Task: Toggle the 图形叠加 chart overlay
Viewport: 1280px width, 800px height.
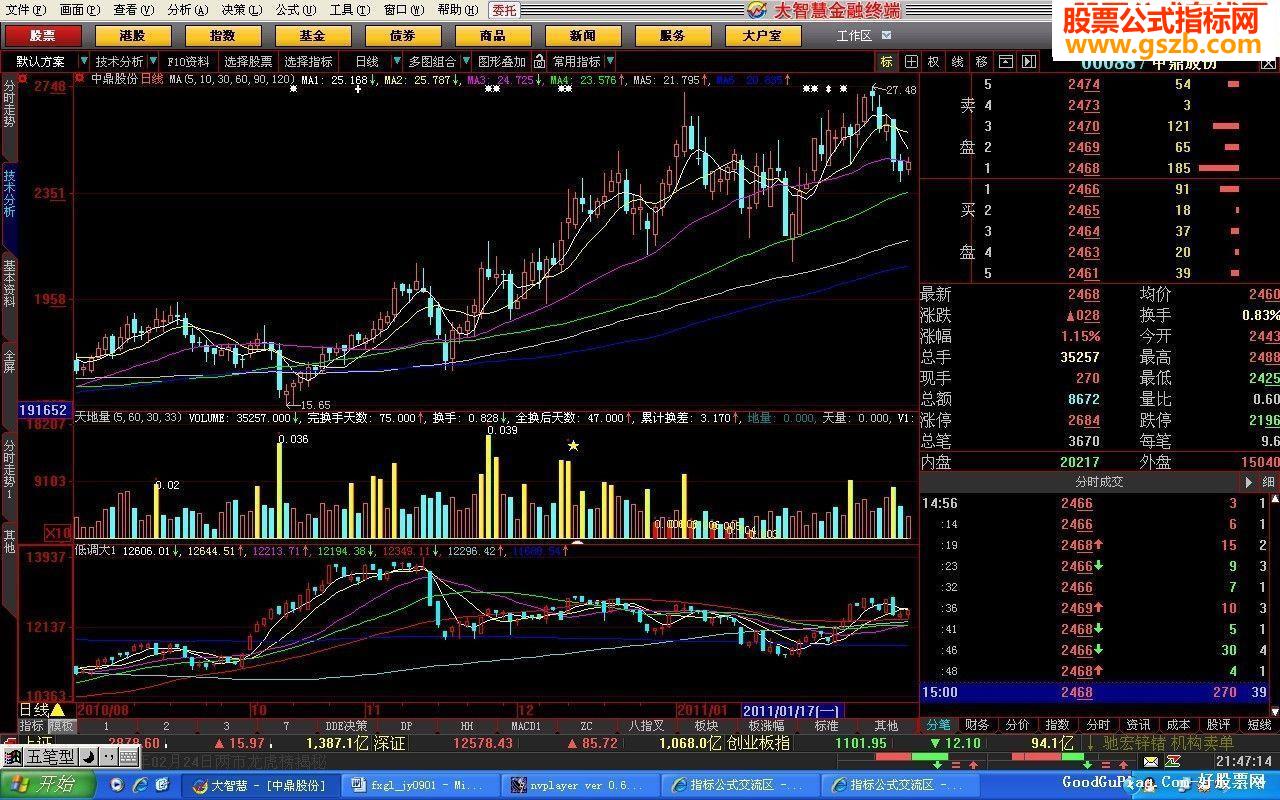Action: click(x=501, y=61)
